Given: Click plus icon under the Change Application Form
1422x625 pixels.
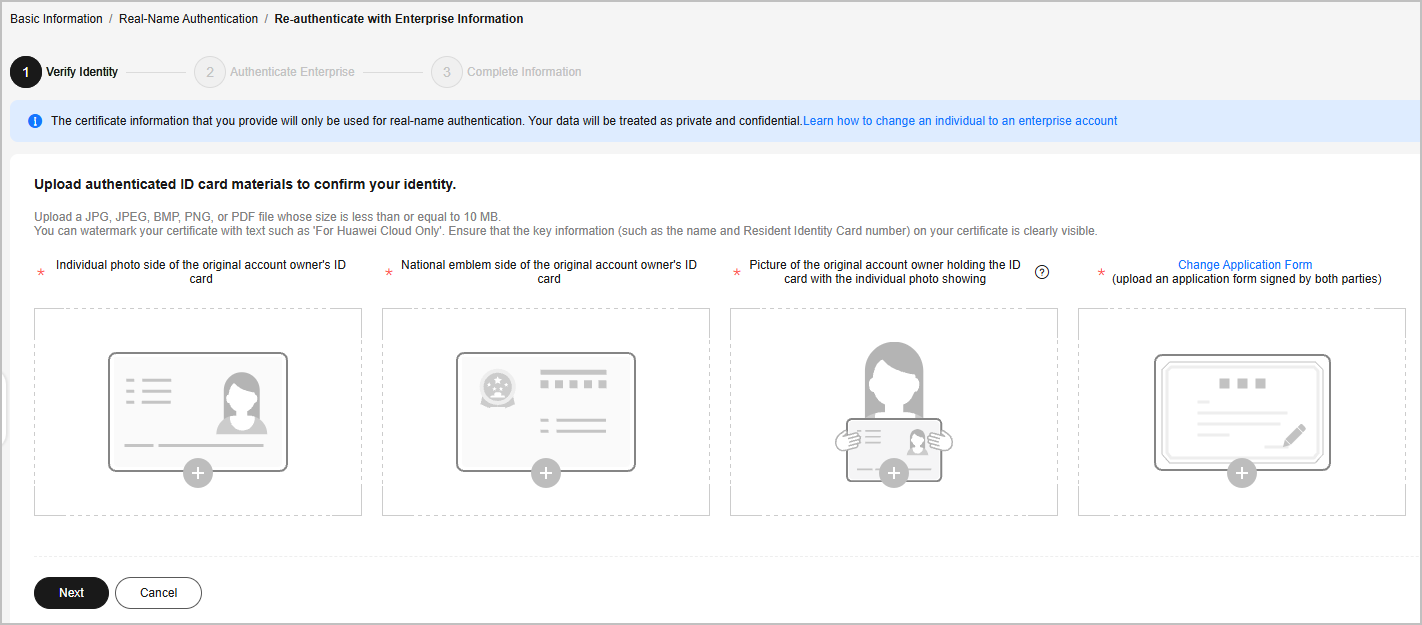Looking at the screenshot, I should tap(1242, 473).
